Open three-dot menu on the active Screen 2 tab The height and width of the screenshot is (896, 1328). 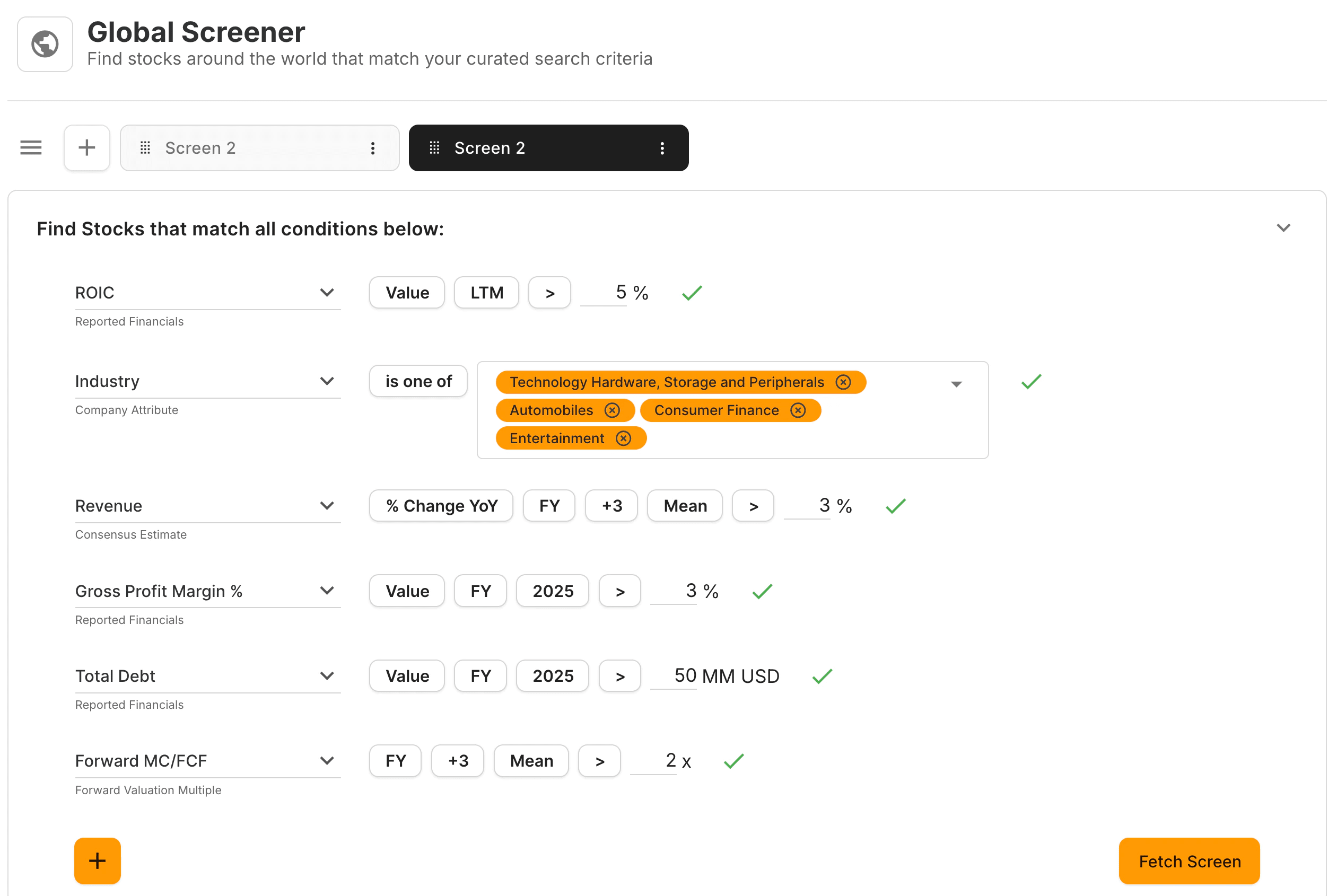pyautogui.click(x=662, y=148)
